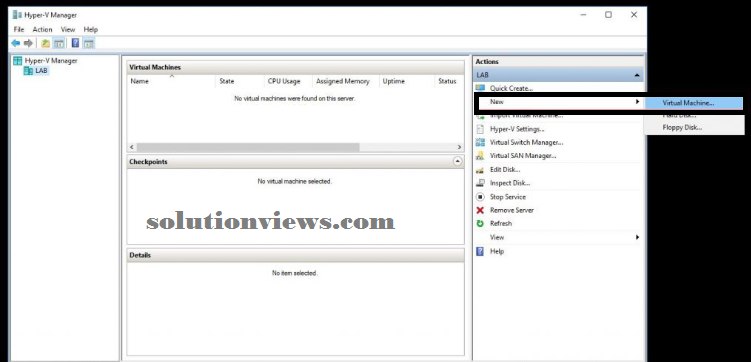
Task: Select the Hyper-V Manager tree node label
Action: point(51,61)
